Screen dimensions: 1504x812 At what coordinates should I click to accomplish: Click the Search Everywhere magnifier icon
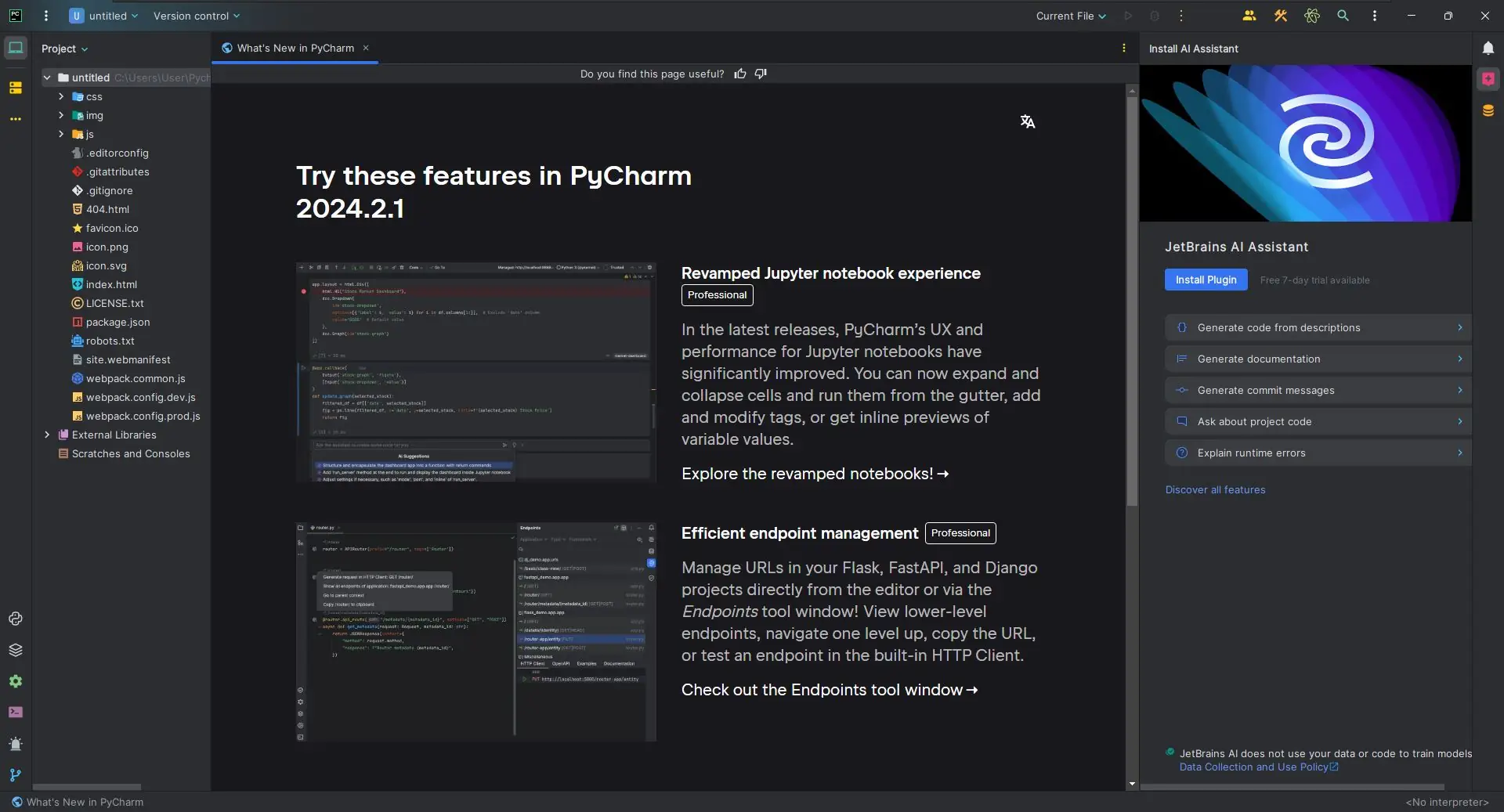click(1343, 16)
